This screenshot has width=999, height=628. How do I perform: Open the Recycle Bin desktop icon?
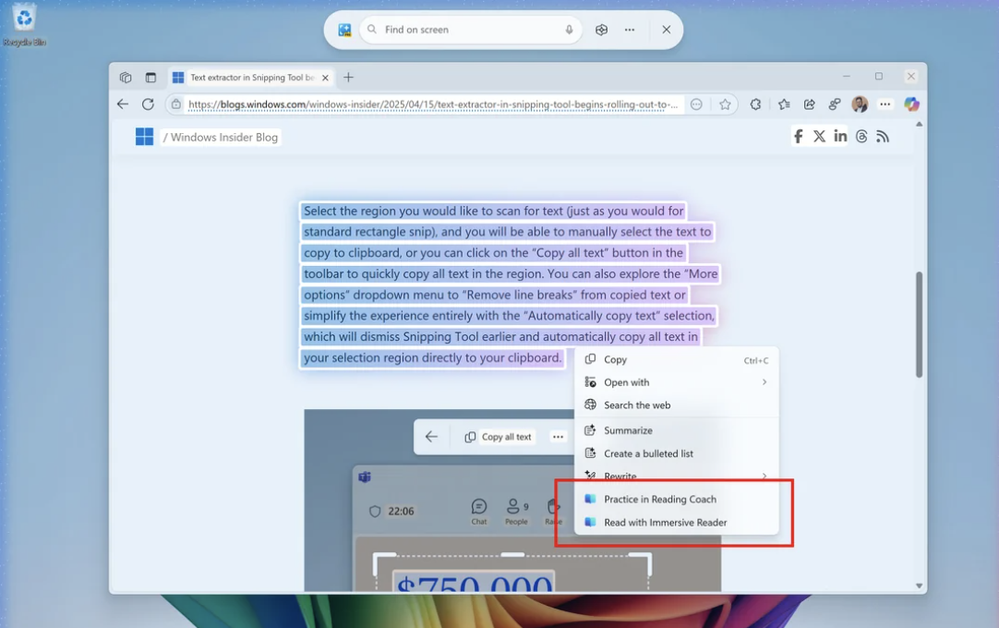(24, 25)
